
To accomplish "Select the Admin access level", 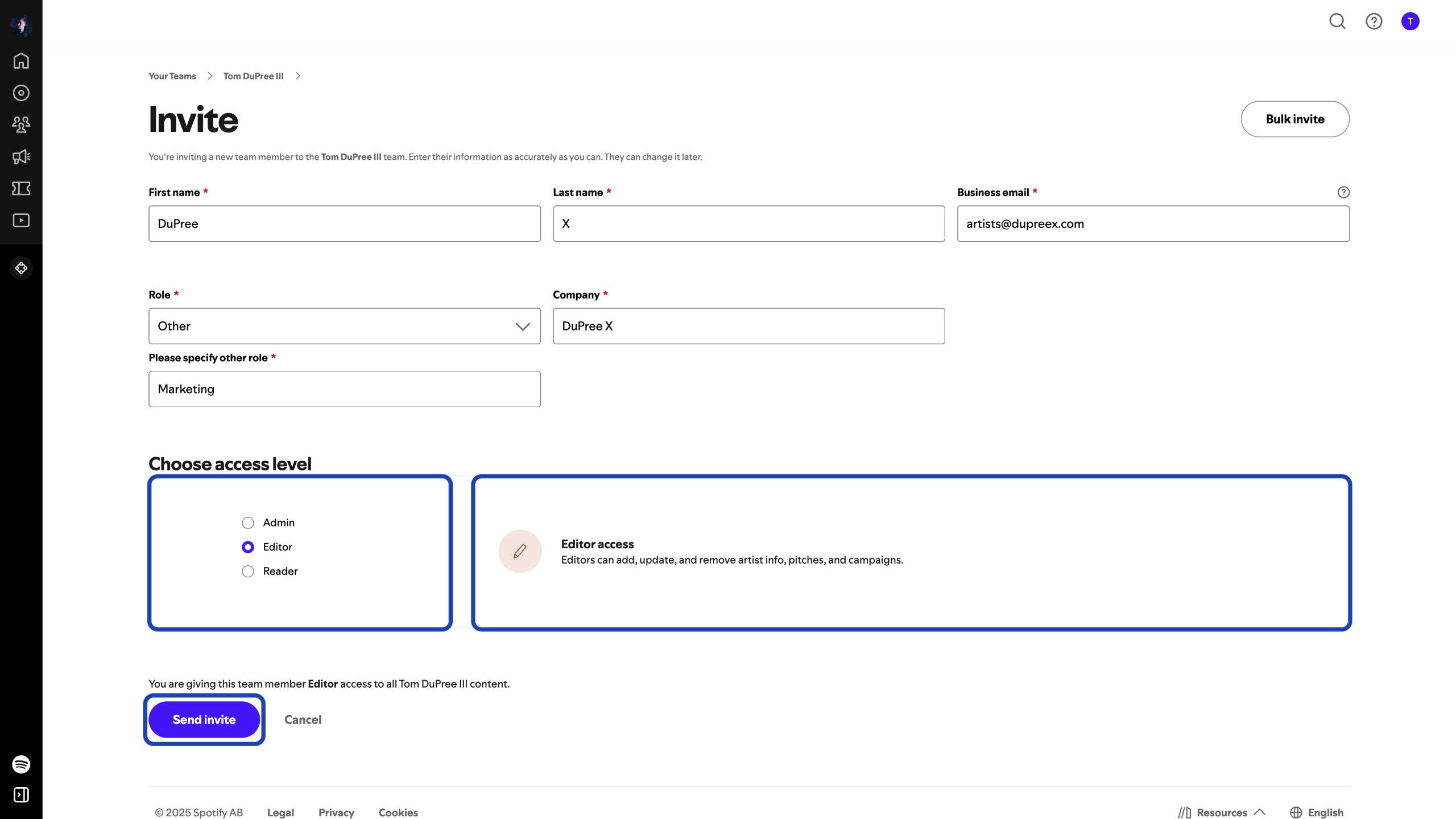I will (x=248, y=523).
